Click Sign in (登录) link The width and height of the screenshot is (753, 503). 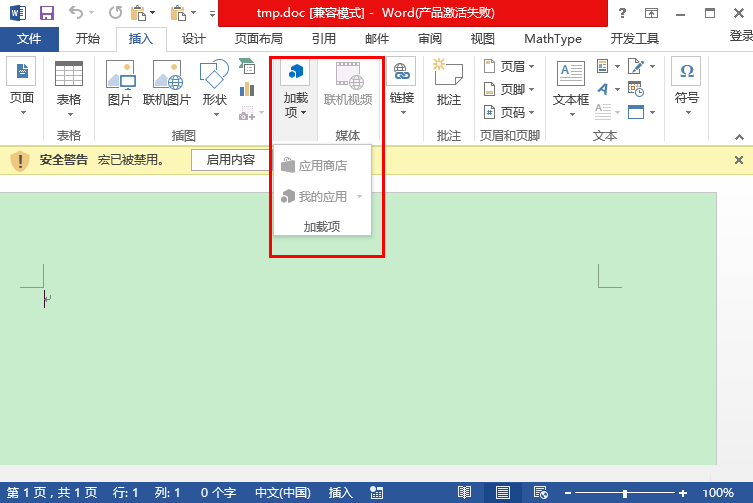(741, 36)
